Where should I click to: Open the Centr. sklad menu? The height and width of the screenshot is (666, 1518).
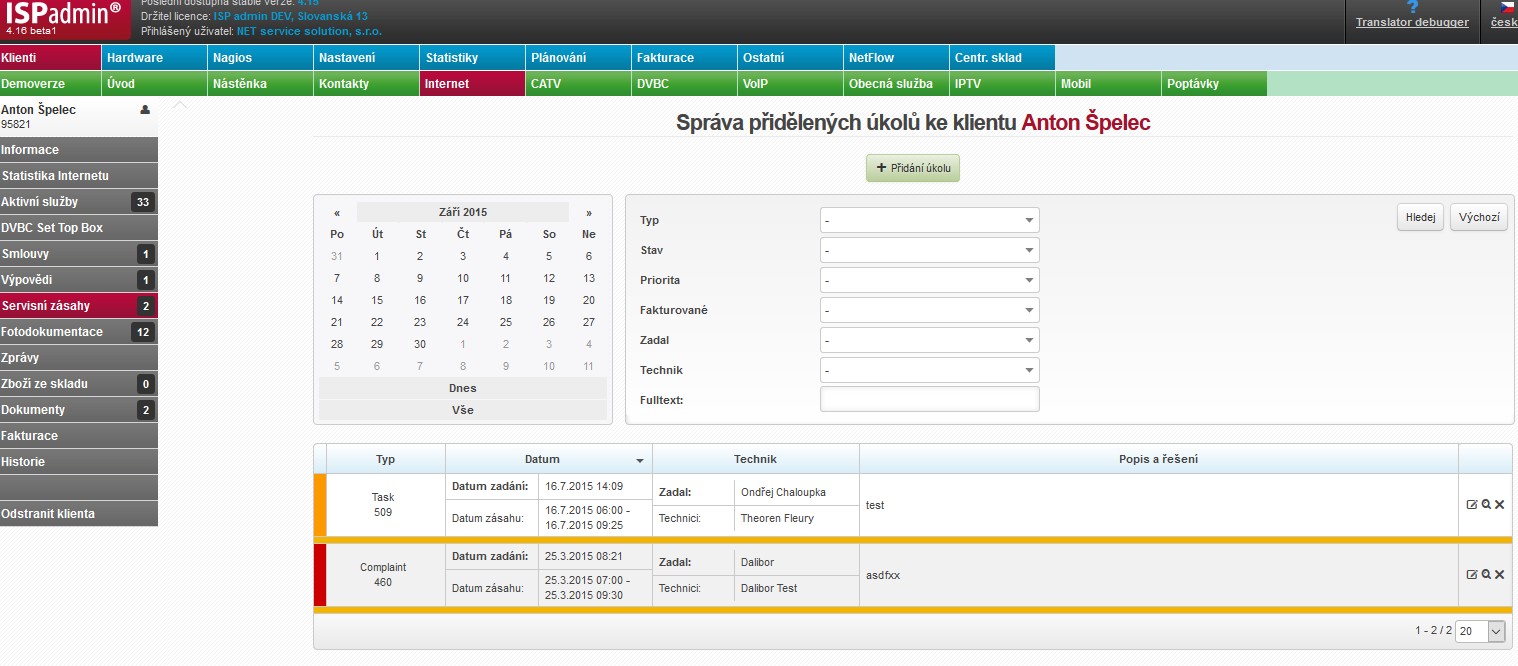1003,58
